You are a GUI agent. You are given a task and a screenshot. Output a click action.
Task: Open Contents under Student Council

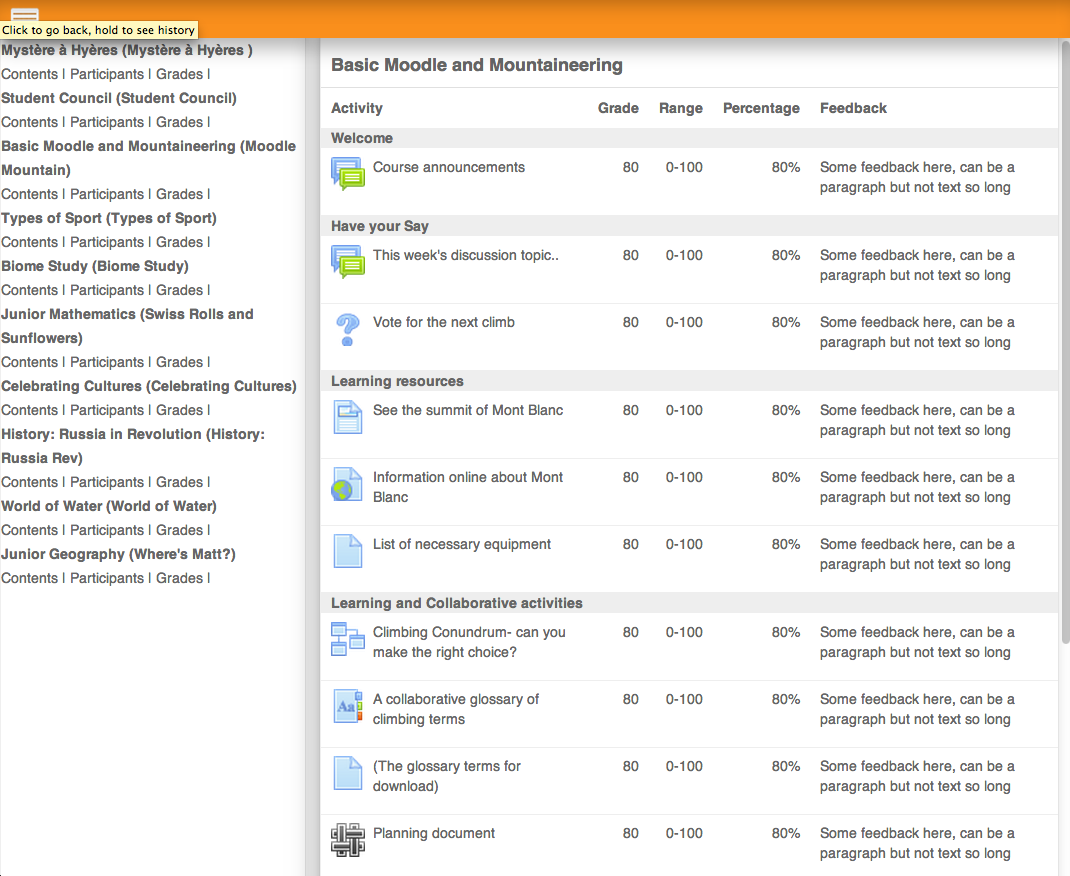click(x=29, y=122)
